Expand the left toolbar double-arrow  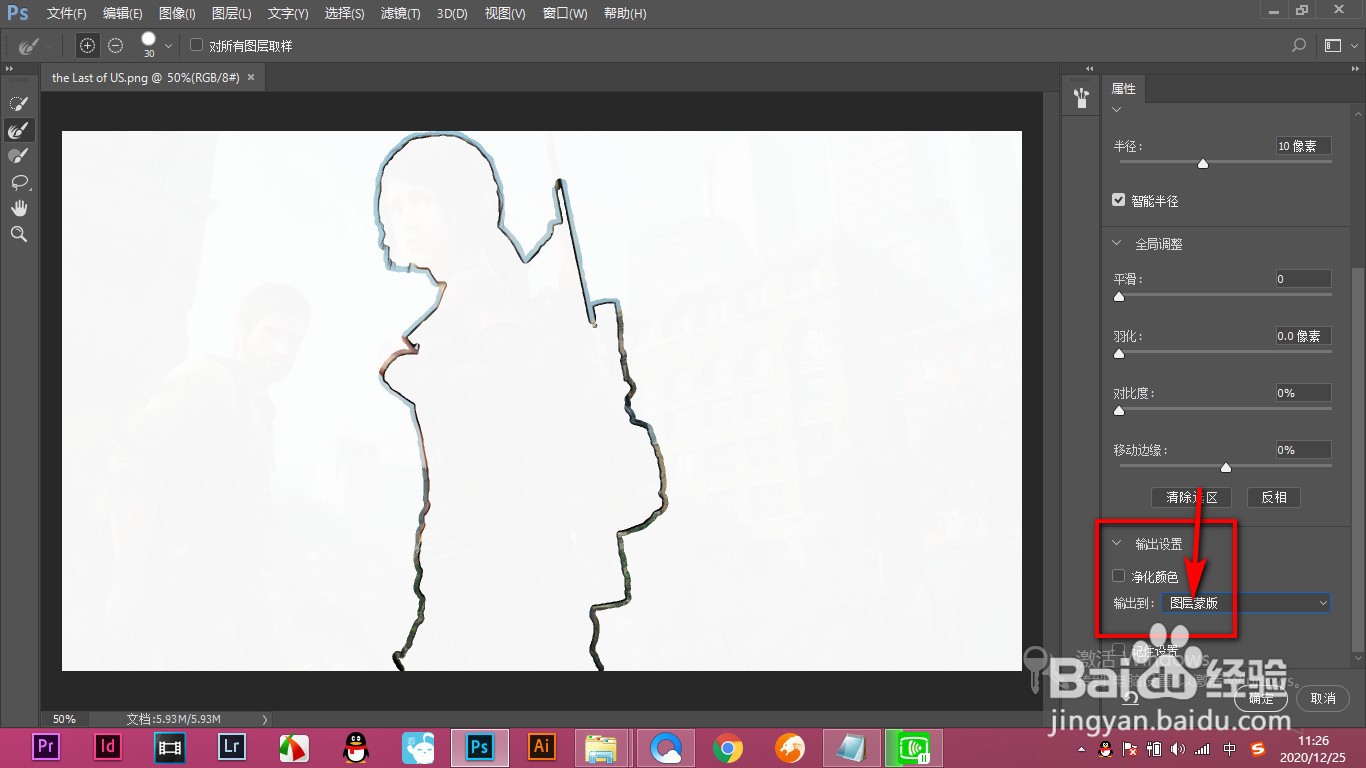[x=9, y=68]
